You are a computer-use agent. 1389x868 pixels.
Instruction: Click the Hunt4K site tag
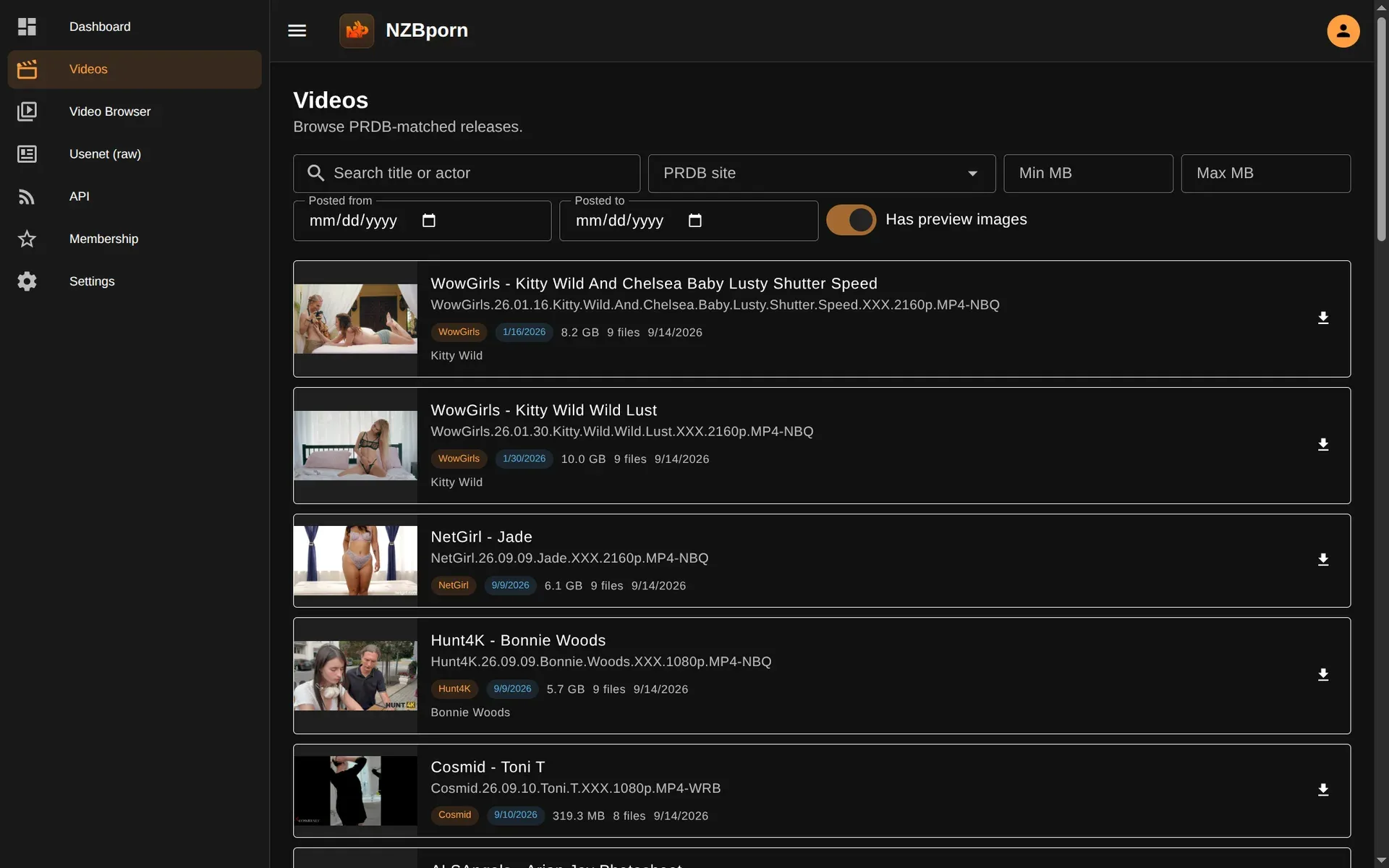(454, 689)
